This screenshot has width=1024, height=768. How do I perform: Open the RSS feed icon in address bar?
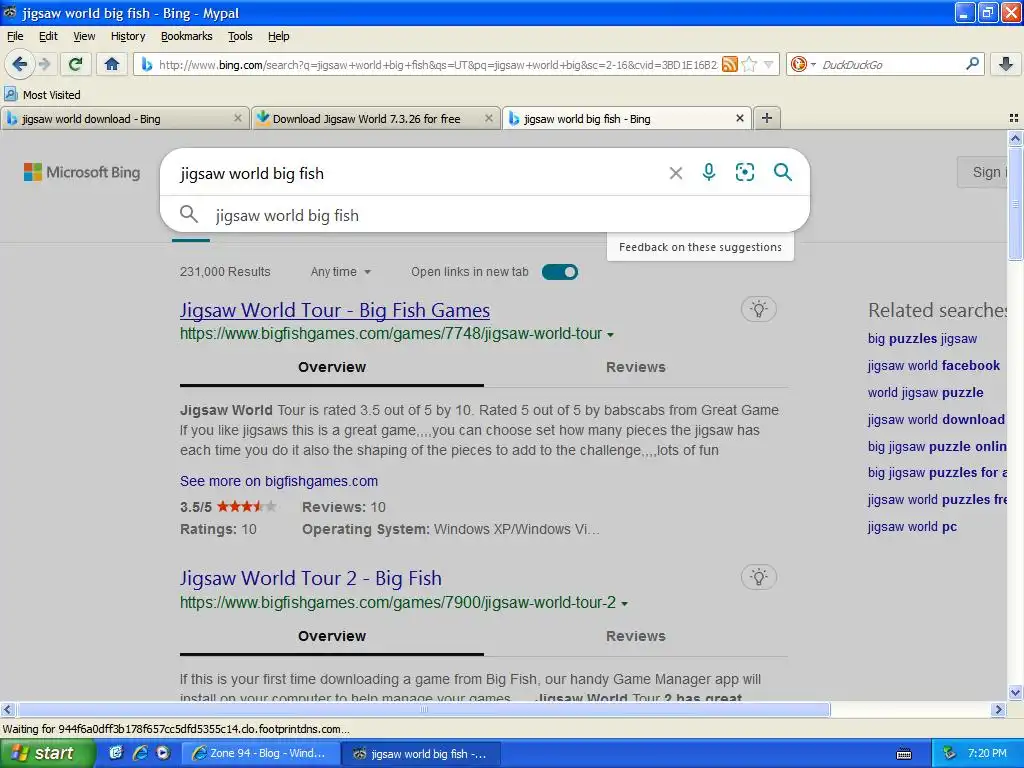click(729, 64)
